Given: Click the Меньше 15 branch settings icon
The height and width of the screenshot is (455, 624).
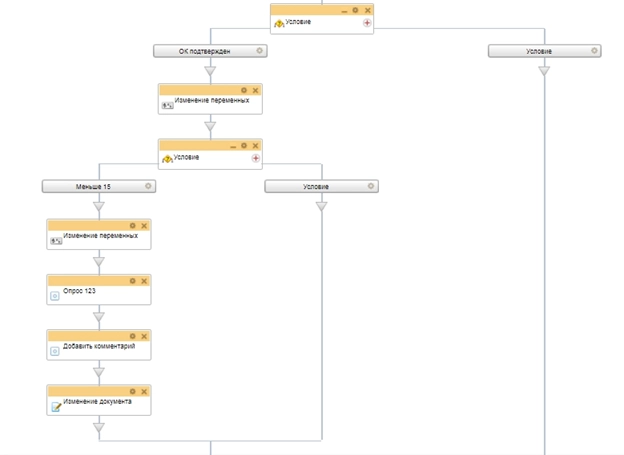Looking at the screenshot, I should point(149,186).
